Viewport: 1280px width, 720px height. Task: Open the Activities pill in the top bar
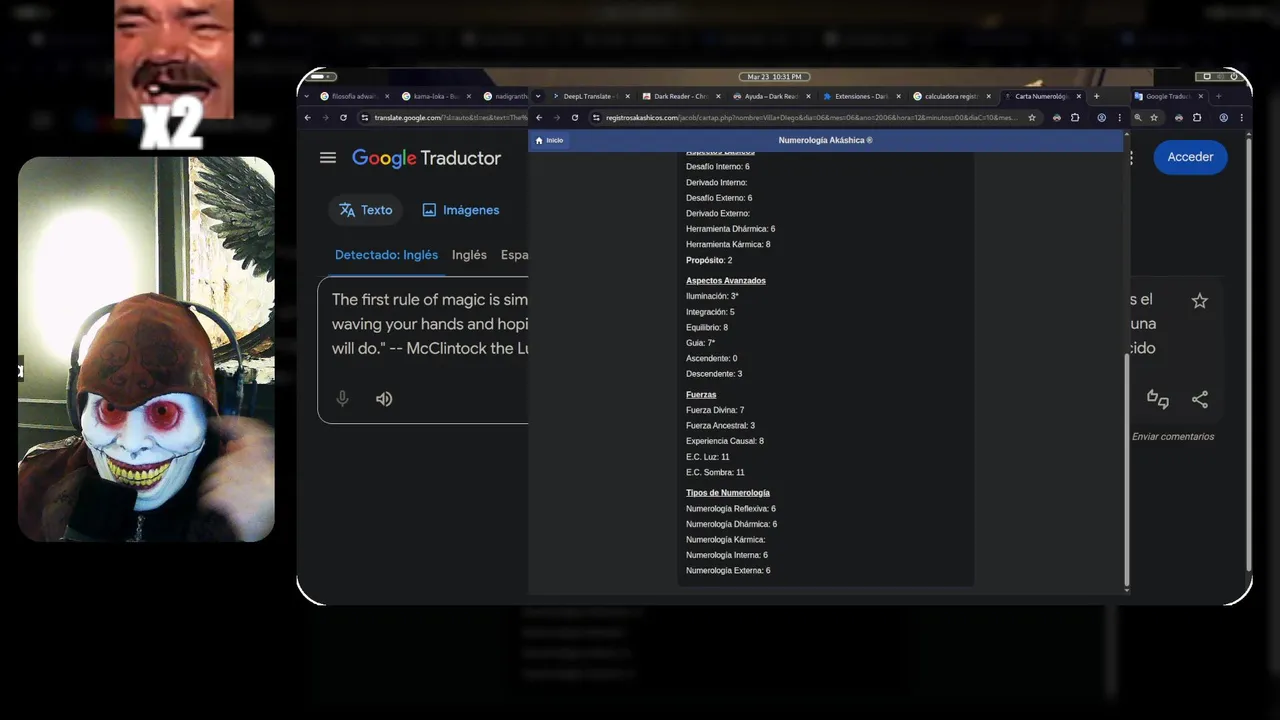coord(323,77)
